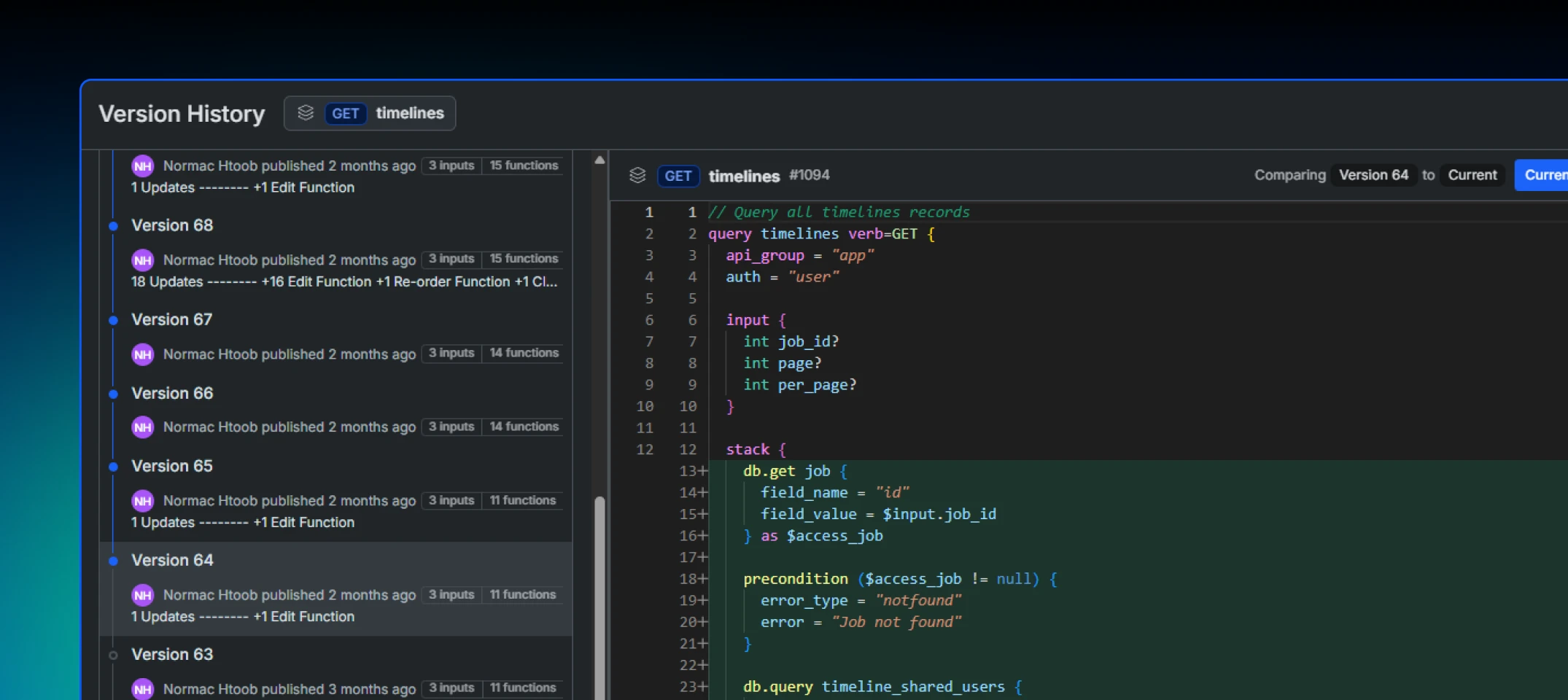Click the code line 'int page?'
The image size is (1568, 700).
[783, 363]
